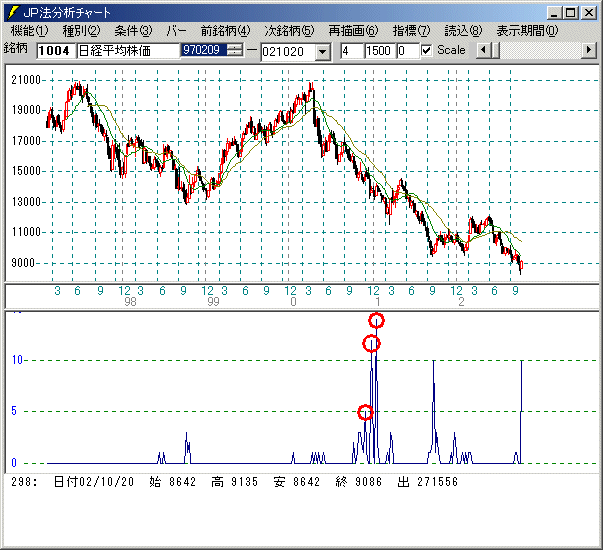Expand the end date dropdown arrow

pos(323,52)
